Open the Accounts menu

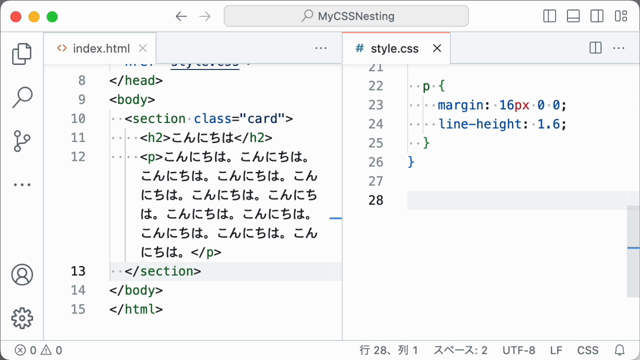pos(22,275)
